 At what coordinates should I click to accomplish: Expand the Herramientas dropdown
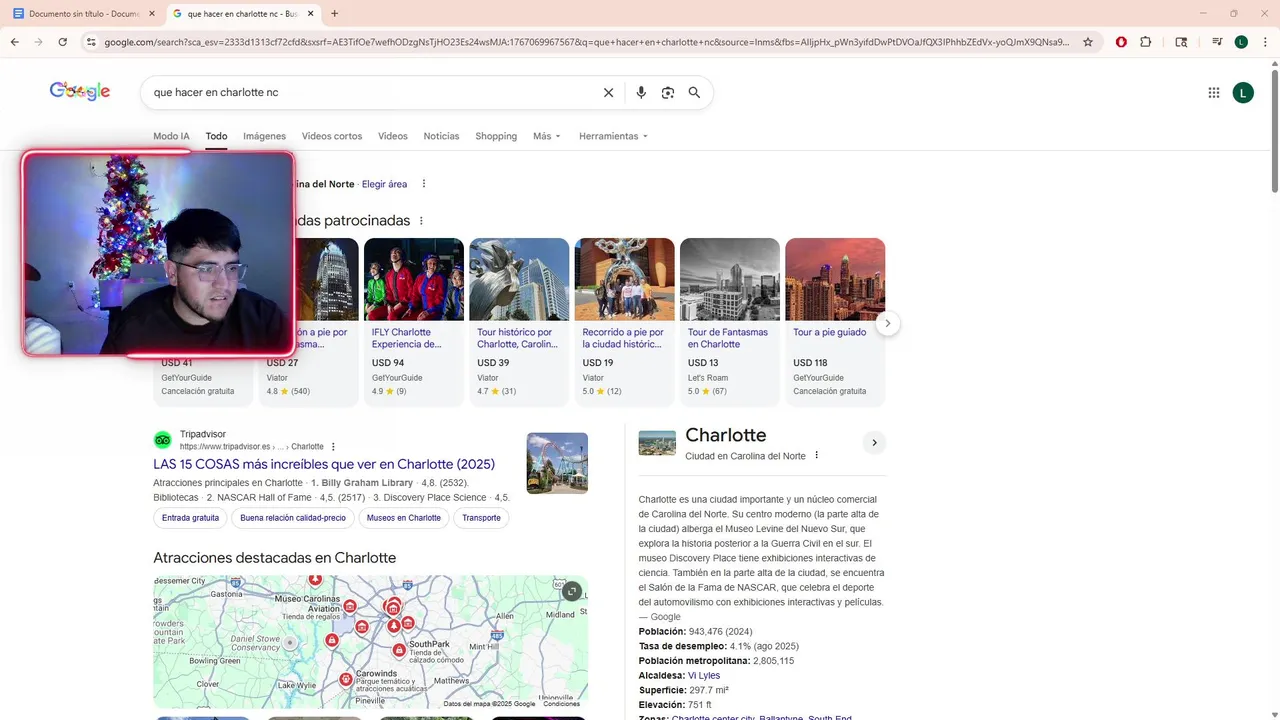coord(613,136)
